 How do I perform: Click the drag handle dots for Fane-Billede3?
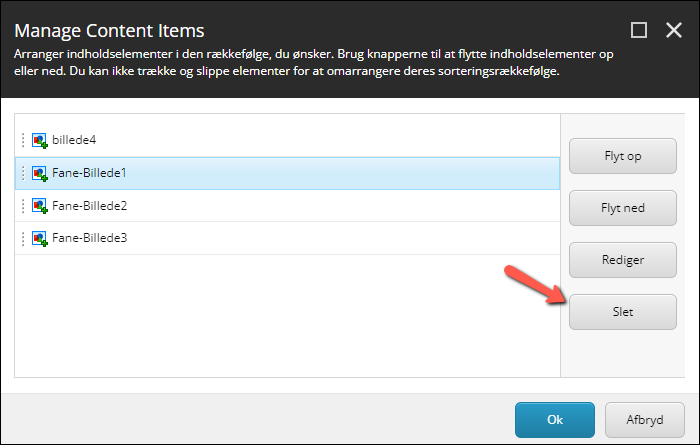tap(23, 238)
